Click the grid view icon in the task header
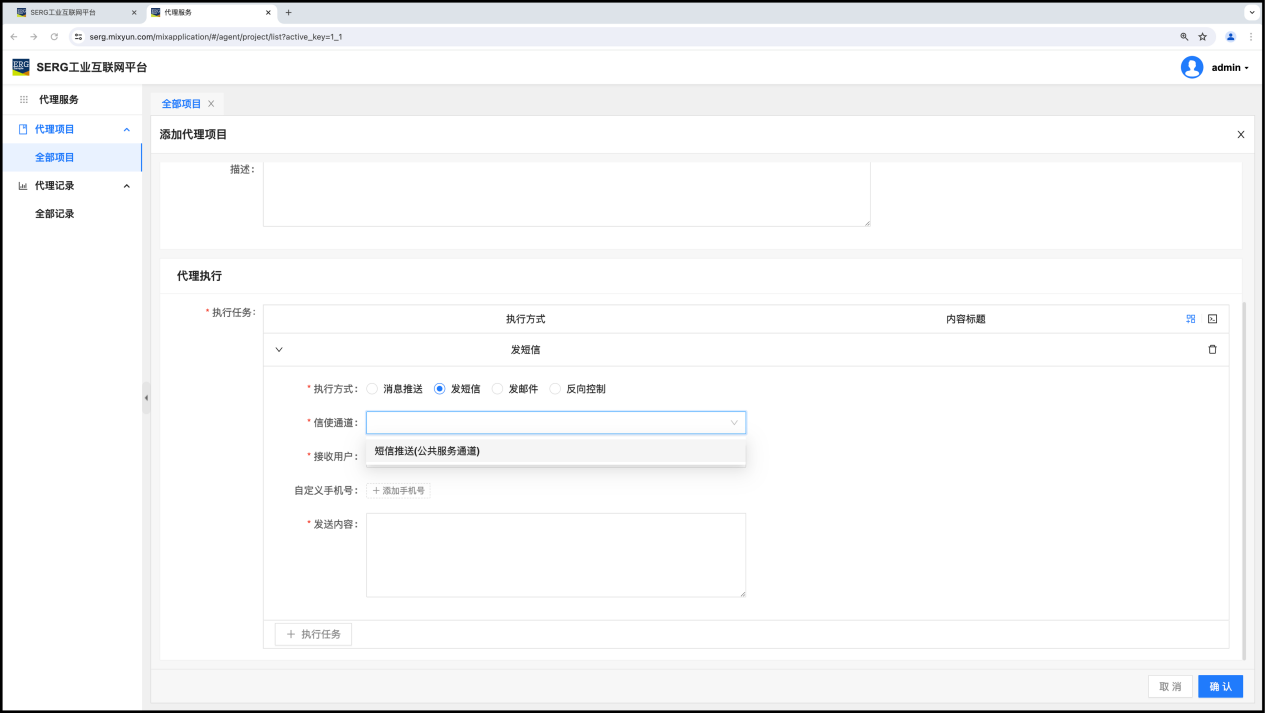 pyautogui.click(x=1191, y=319)
